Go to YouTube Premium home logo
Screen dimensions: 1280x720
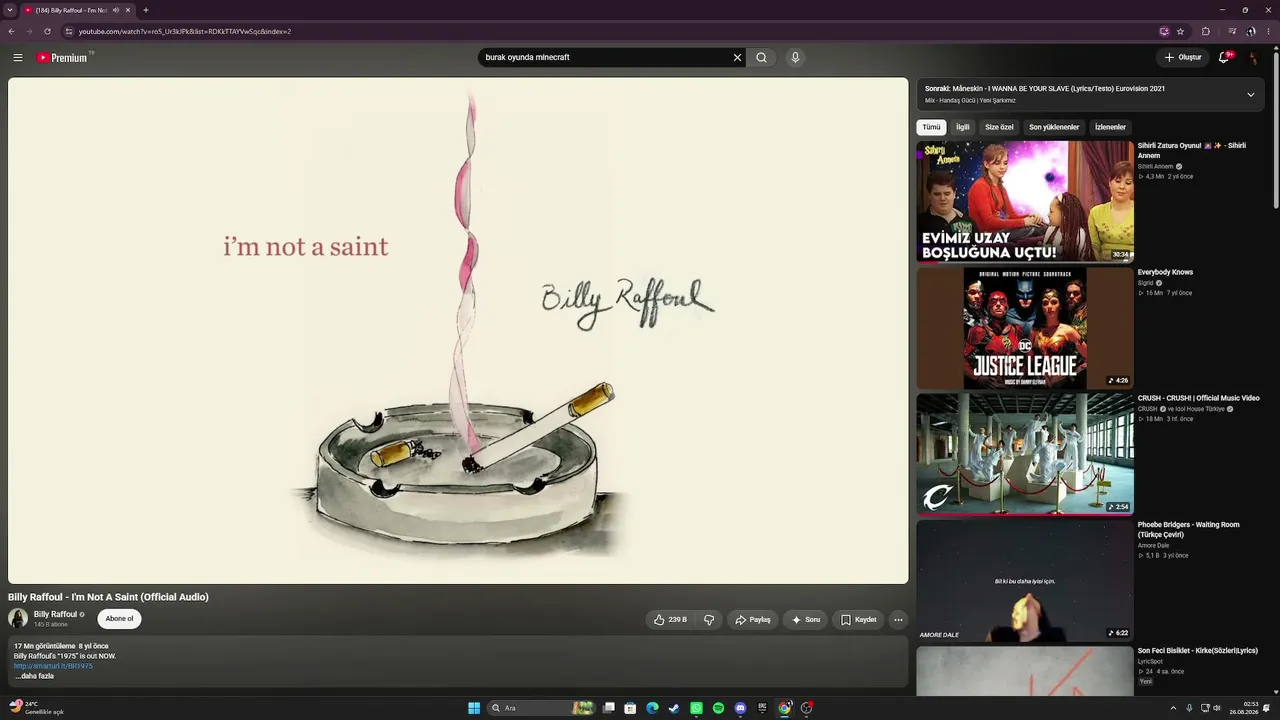pos(65,58)
